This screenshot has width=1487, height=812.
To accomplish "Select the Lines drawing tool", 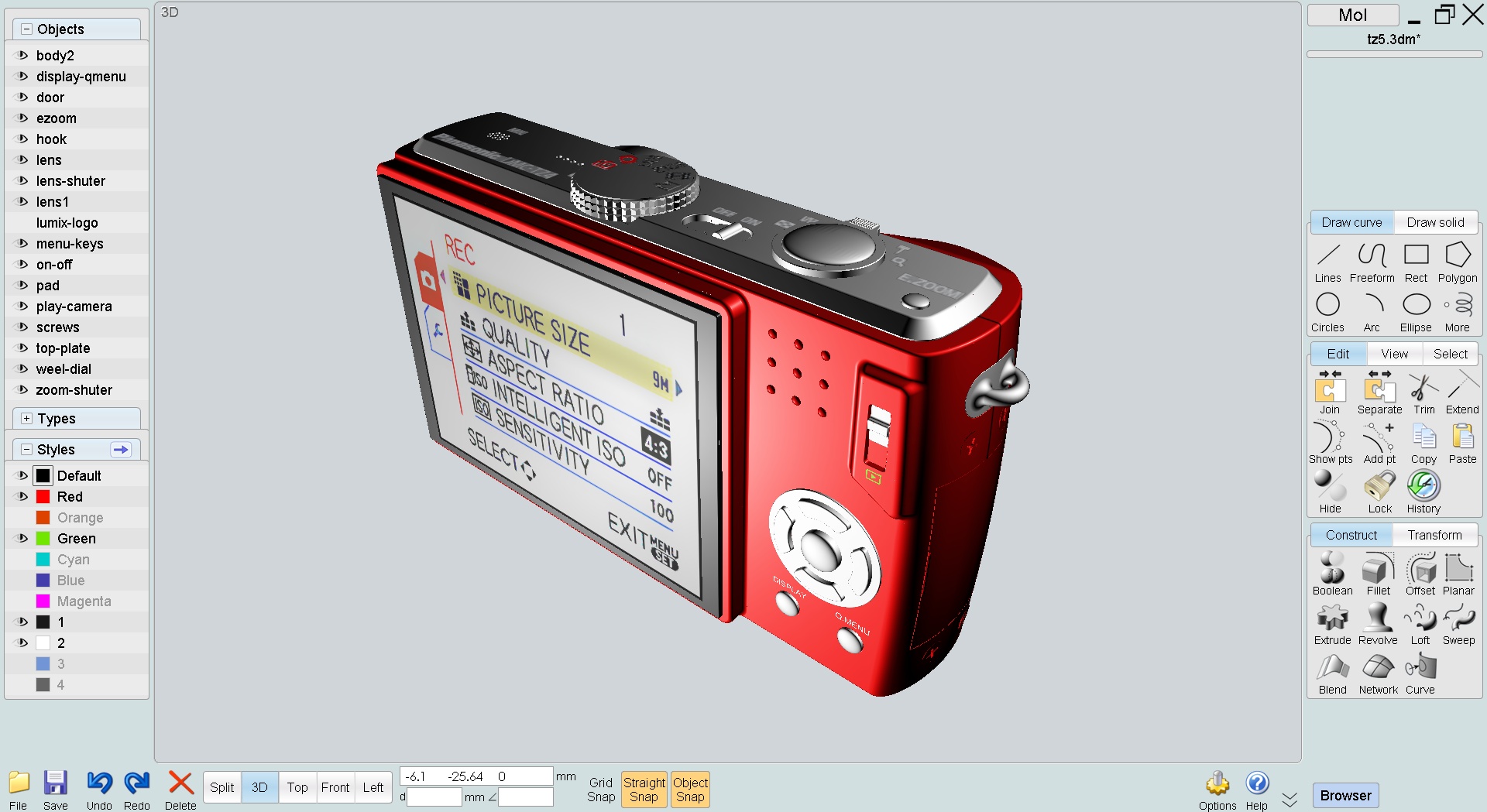I will 1327,262.
